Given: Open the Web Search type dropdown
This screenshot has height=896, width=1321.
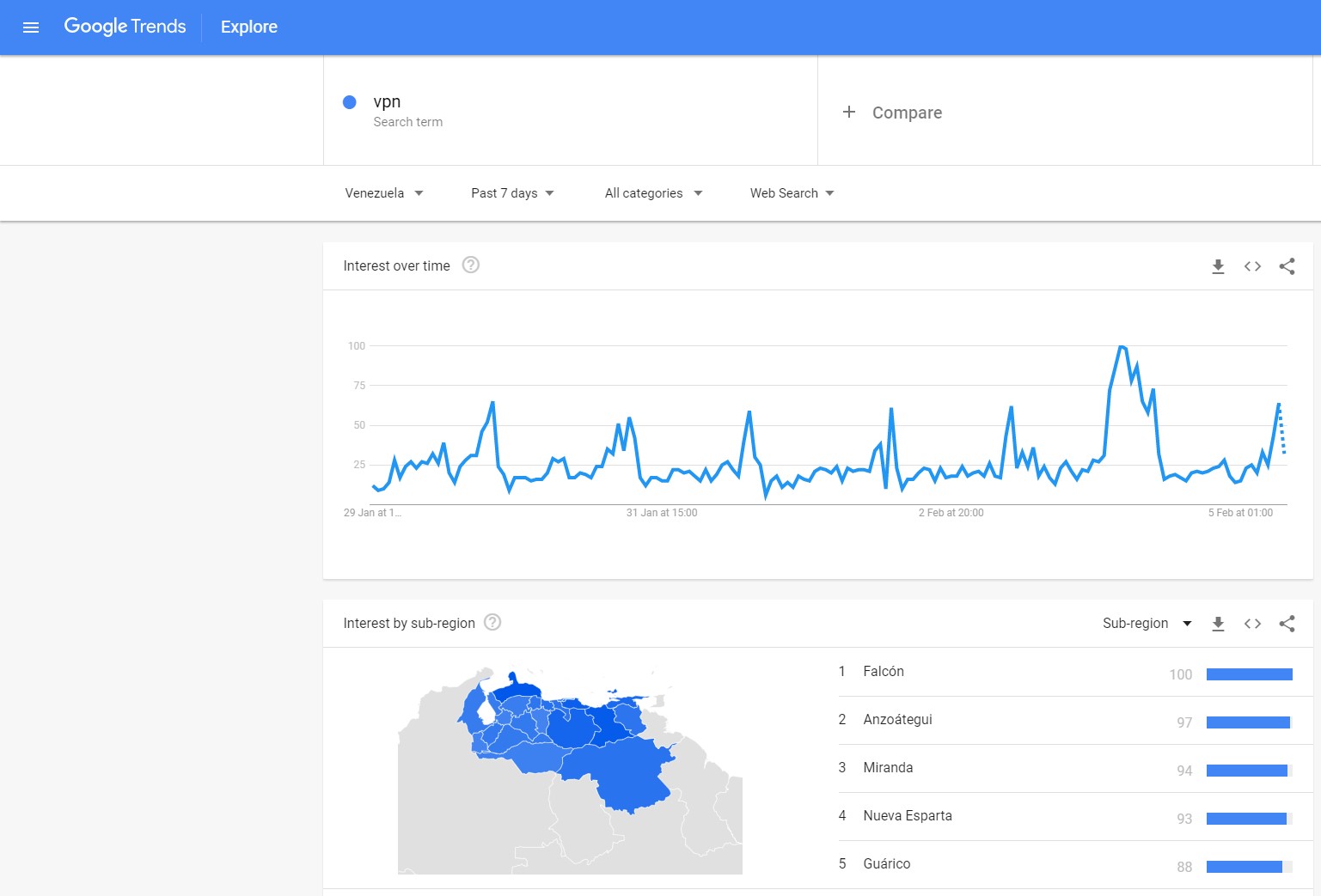Looking at the screenshot, I should (792, 193).
